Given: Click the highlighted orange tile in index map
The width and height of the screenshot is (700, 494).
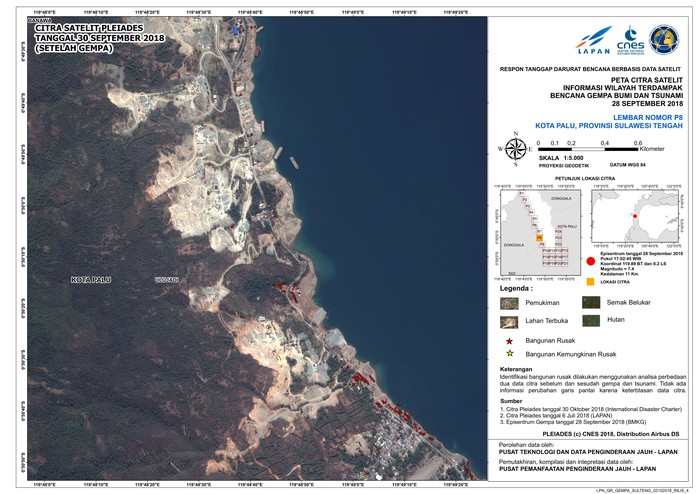Looking at the screenshot, I should coord(538,237).
